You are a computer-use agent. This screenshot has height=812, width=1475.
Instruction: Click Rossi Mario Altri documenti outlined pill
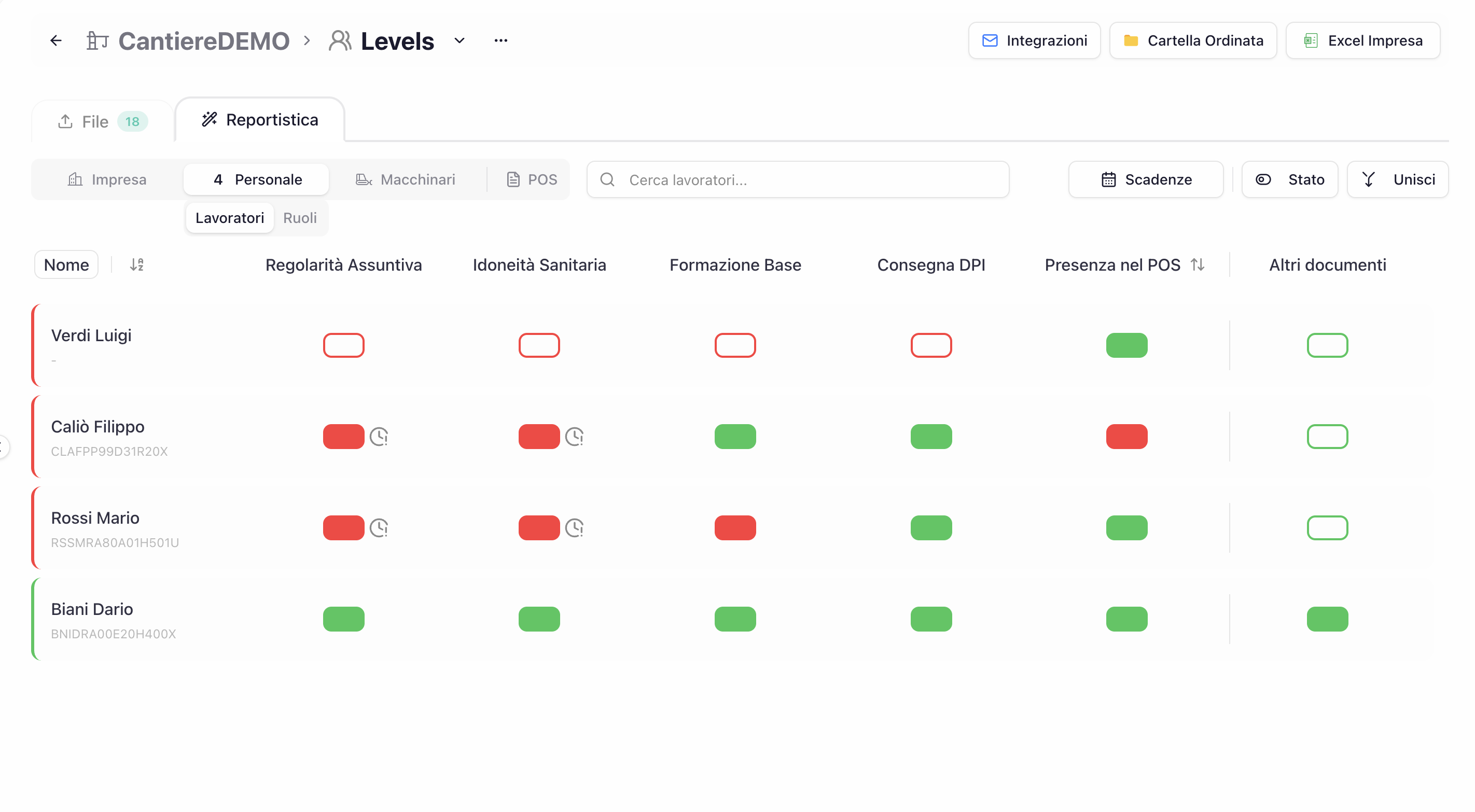(1327, 528)
